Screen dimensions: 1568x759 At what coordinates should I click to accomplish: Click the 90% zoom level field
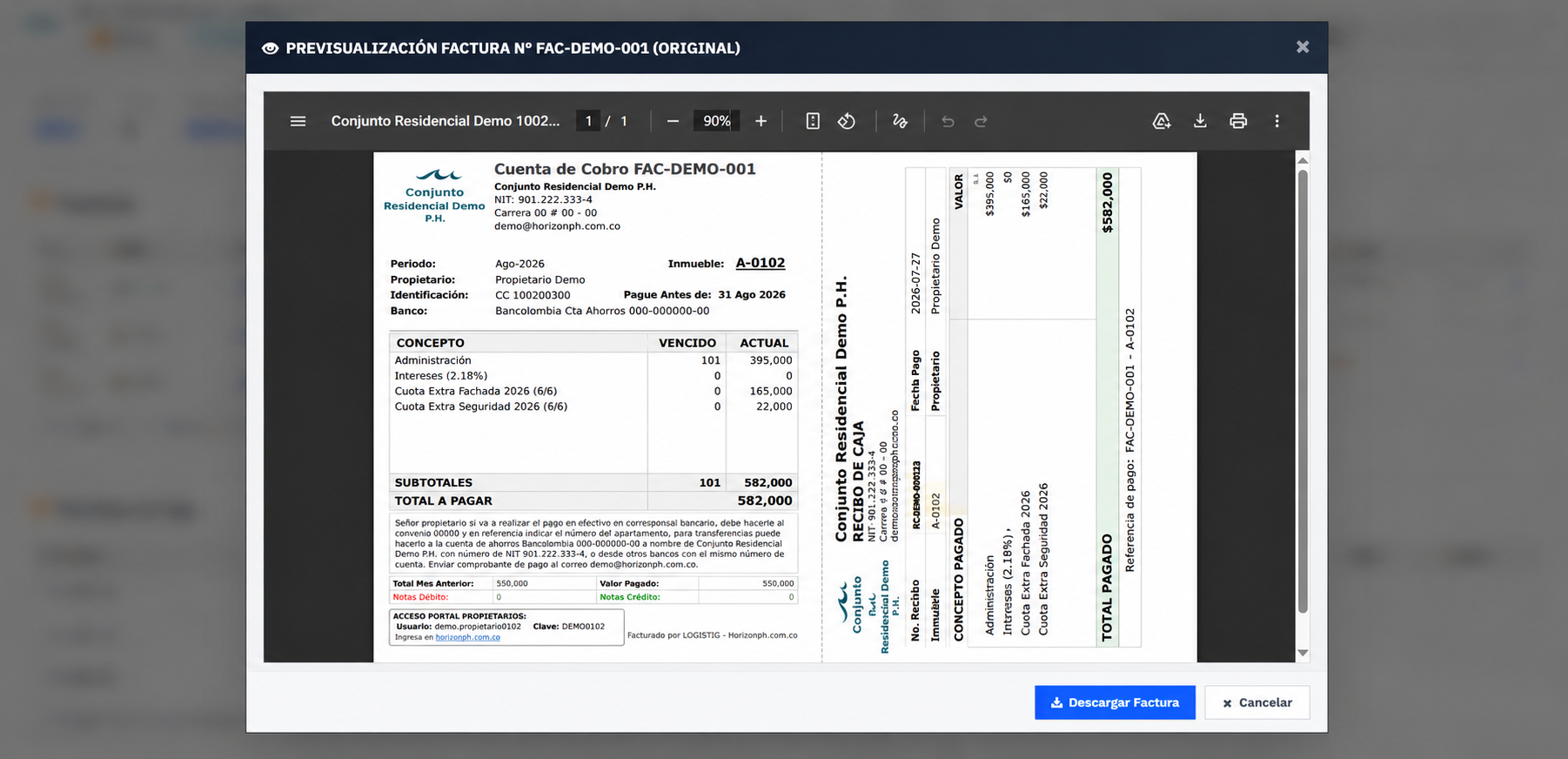(716, 121)
